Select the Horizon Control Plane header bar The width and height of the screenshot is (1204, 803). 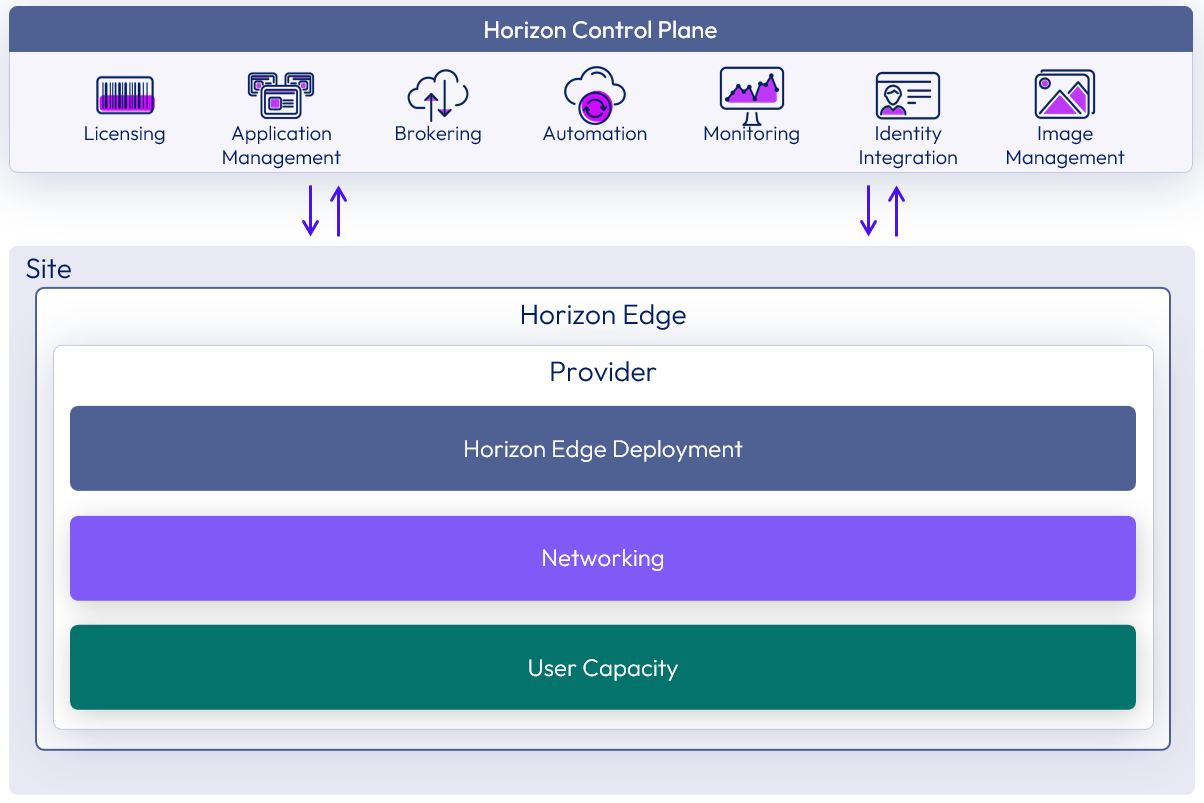tap(600, 30)
